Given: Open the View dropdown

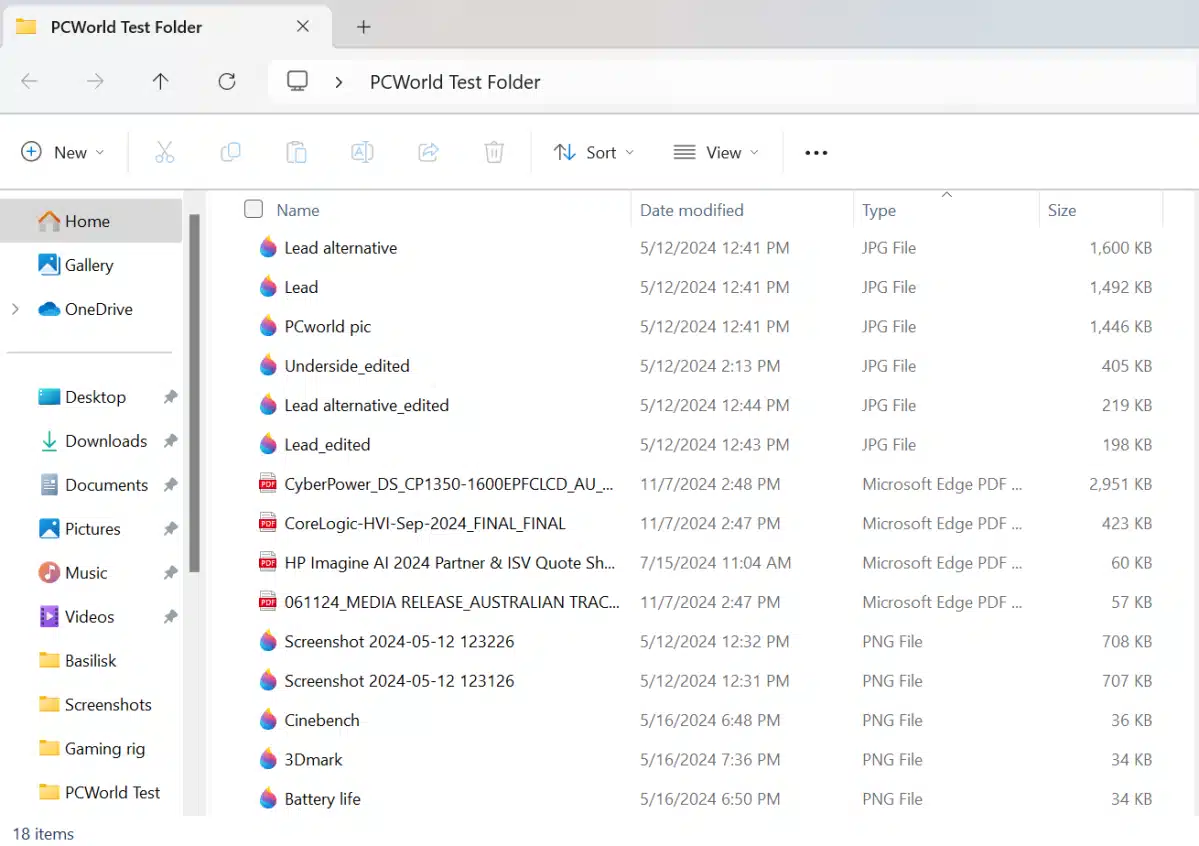Looking at the screenshot, I should point(716,152).
